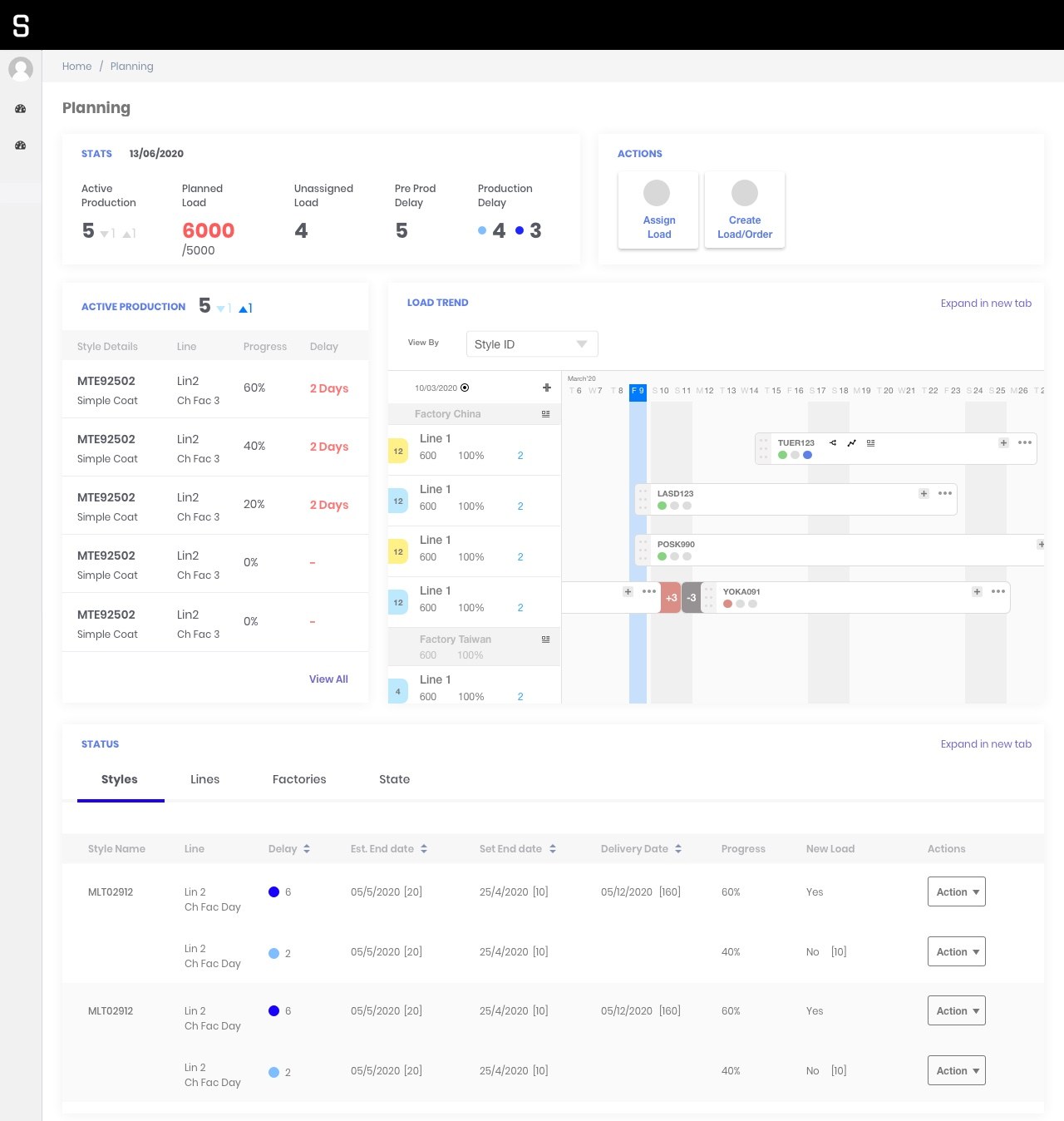The image size is (1064, 1121).
Task: Click the Assign Load action button
Action: tap(659, 210)
